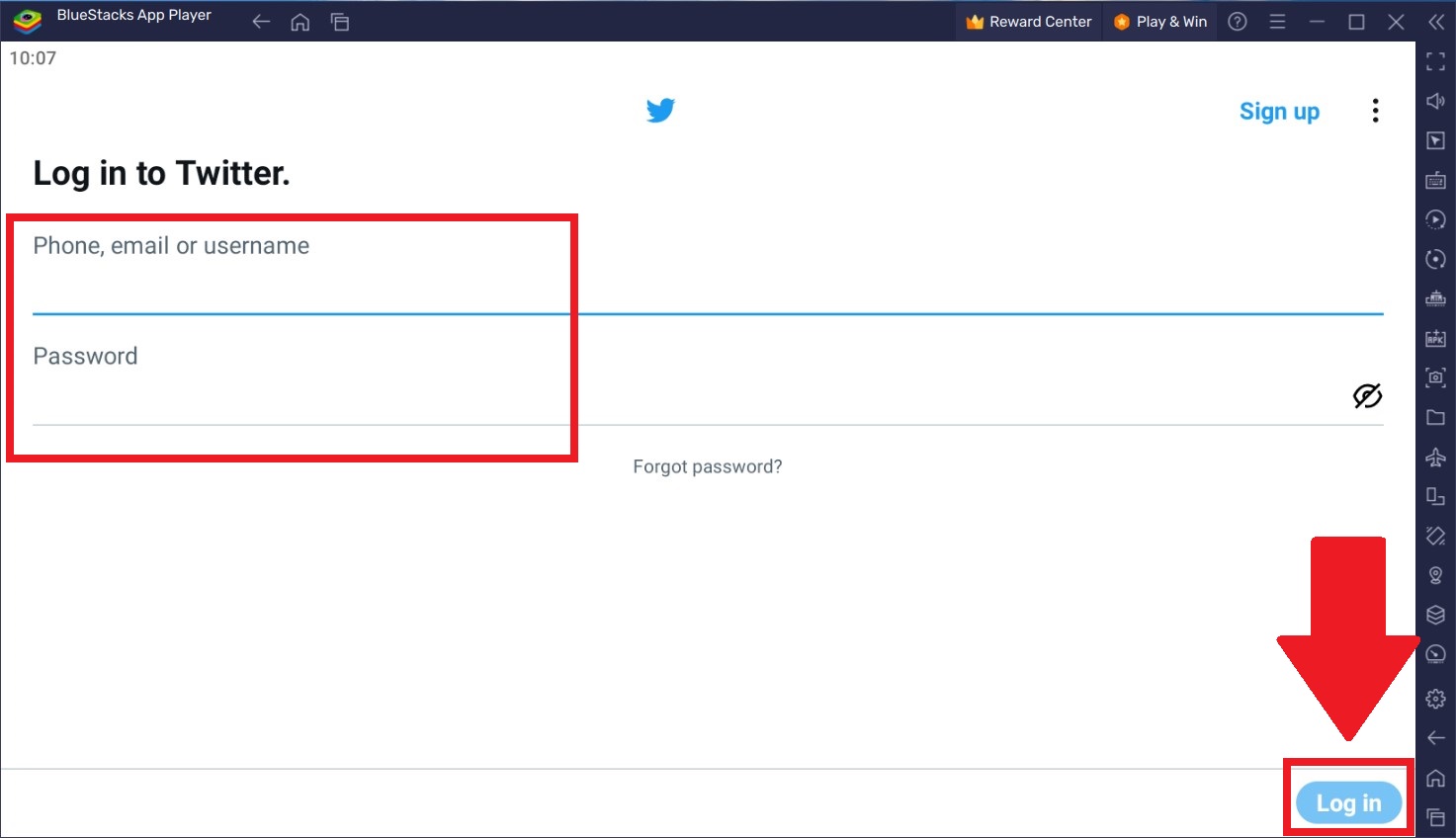The height and width of the screenshot is (838, 1456).
Task: Click the sidebar recent apps icon
Action: tap(1436, 817)
